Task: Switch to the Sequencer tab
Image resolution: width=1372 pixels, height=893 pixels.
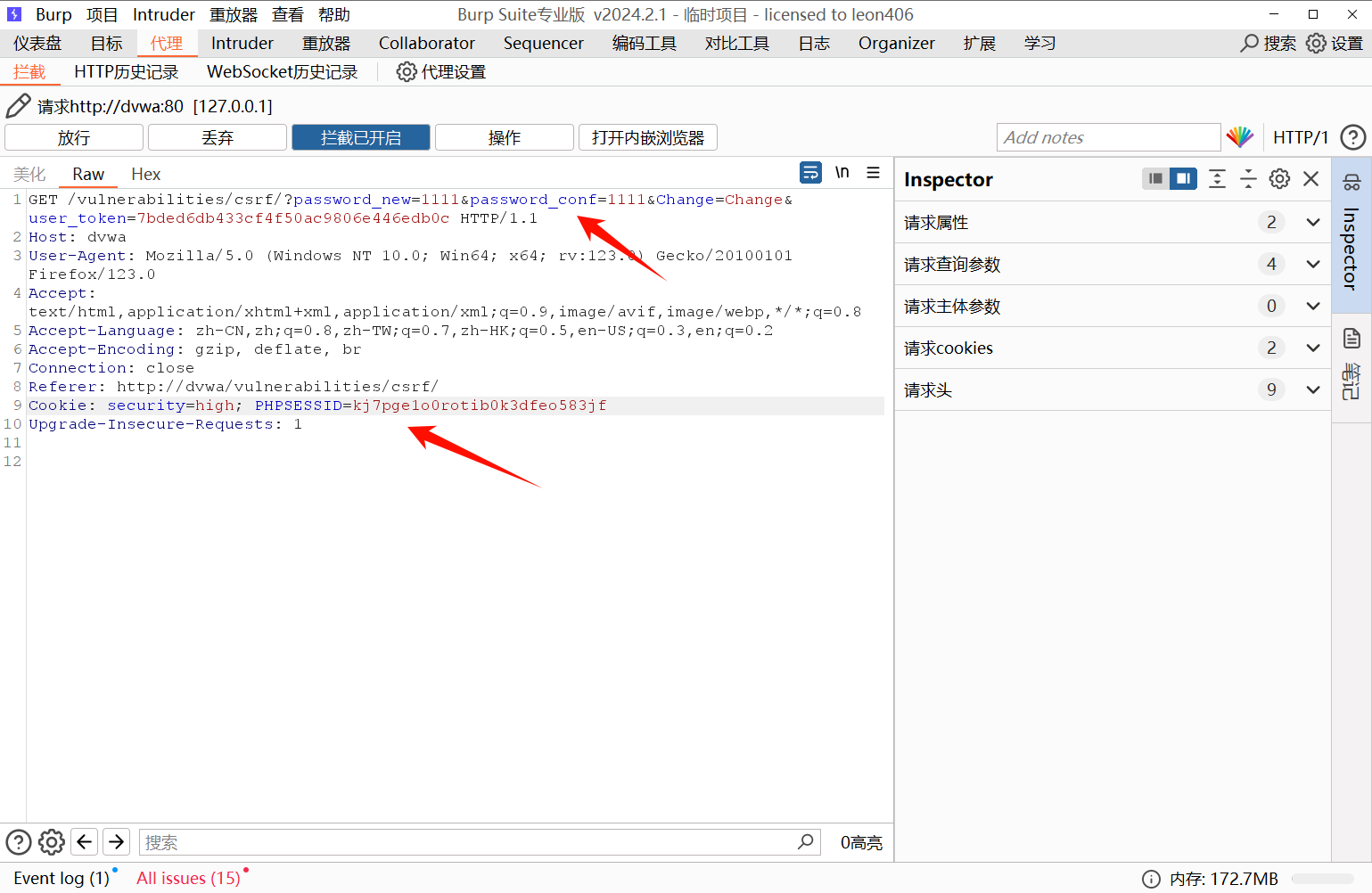Action: click(x=543, y=43)
